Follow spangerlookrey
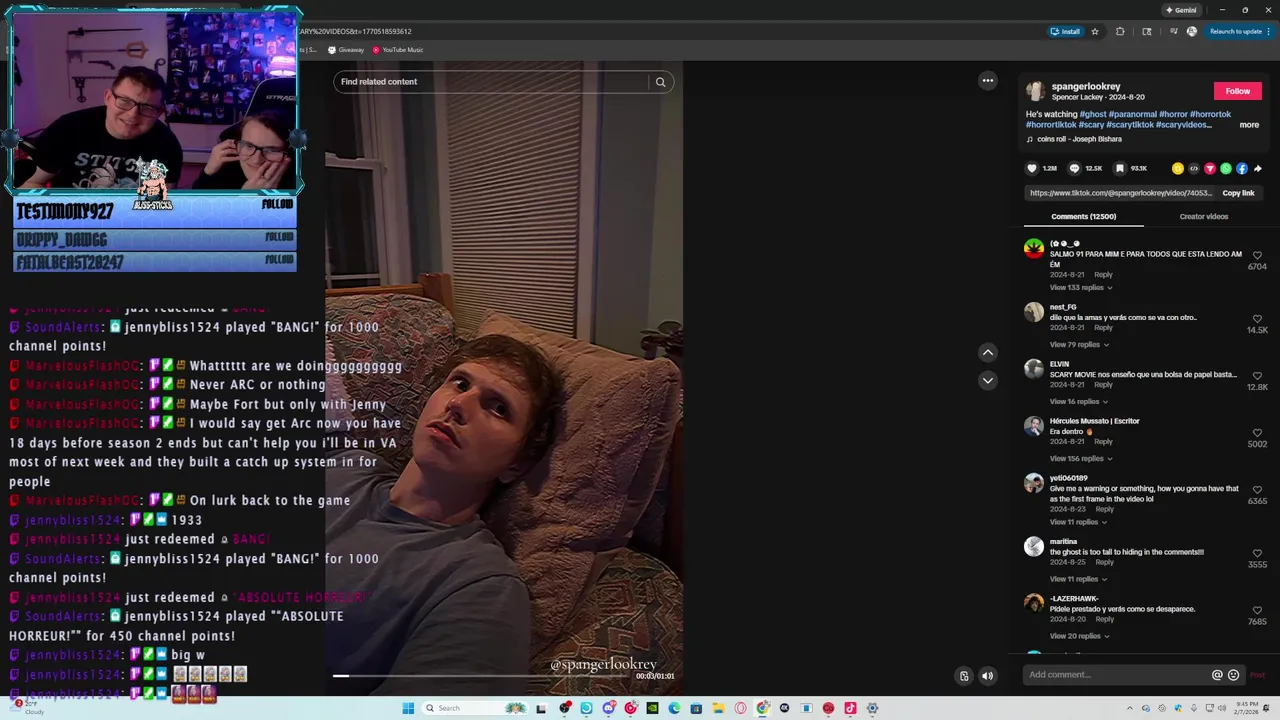 1238,91
